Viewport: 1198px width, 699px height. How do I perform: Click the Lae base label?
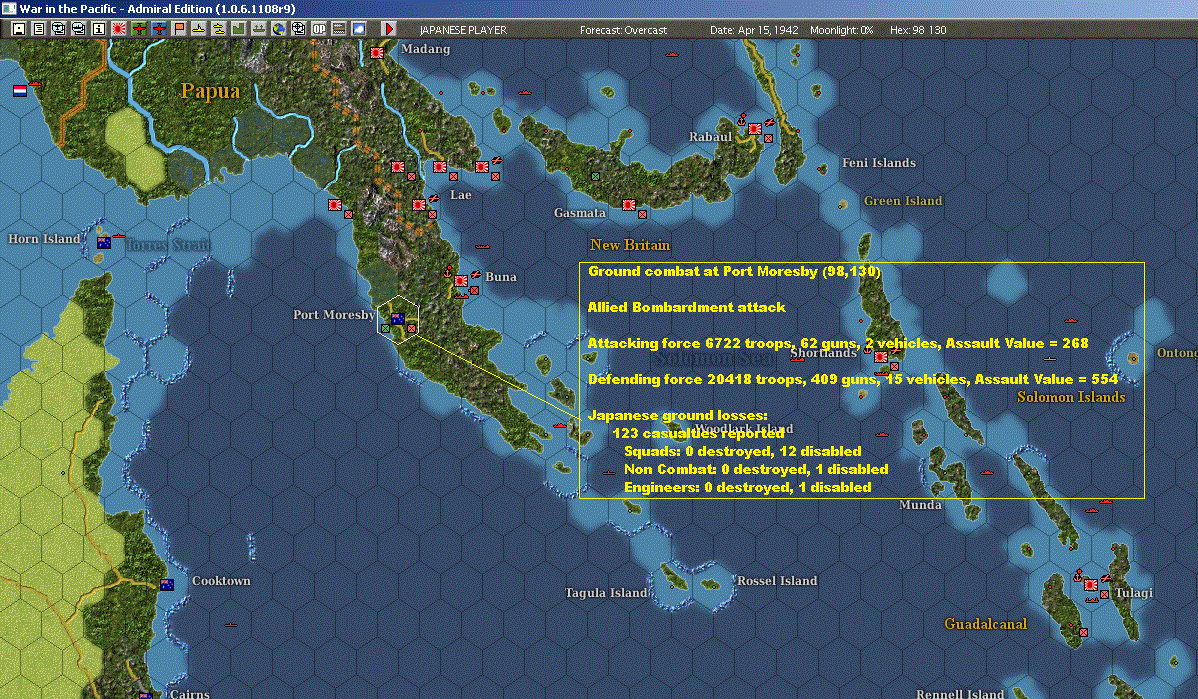tap(461, 195)
